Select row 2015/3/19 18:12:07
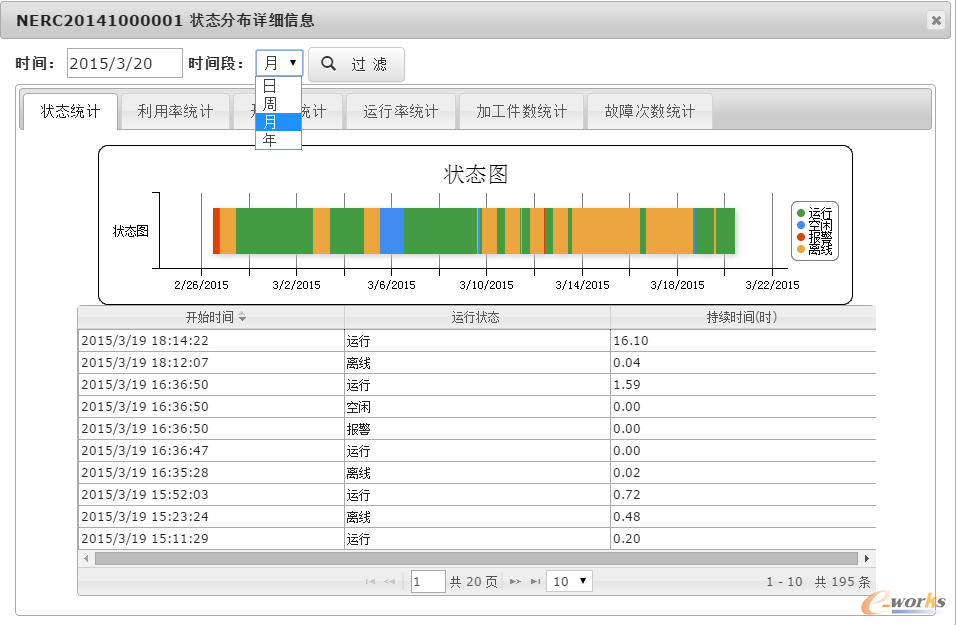The width and height of the screenshot is (956, 625). (477, 363)
